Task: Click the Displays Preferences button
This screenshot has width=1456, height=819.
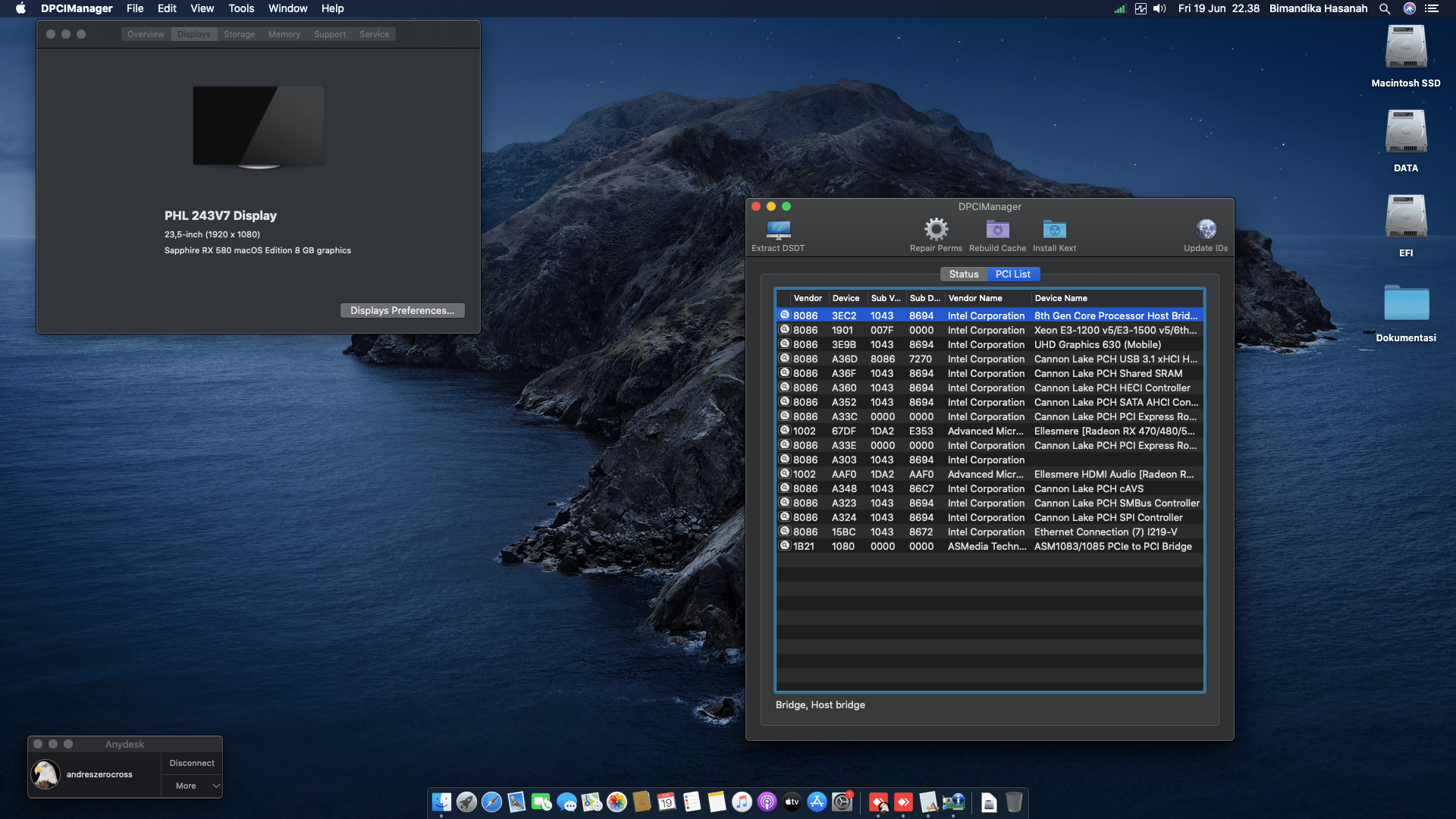Action: click(x=402, y=311)
